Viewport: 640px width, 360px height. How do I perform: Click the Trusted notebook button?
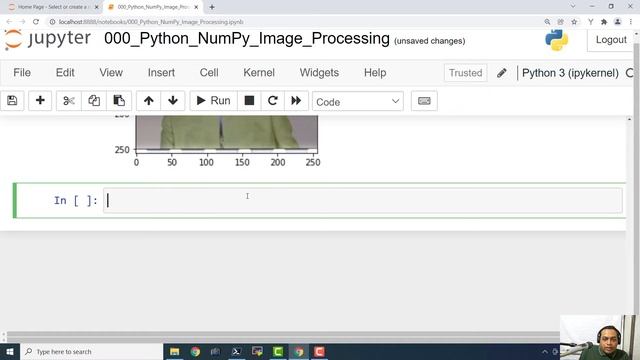465,73
